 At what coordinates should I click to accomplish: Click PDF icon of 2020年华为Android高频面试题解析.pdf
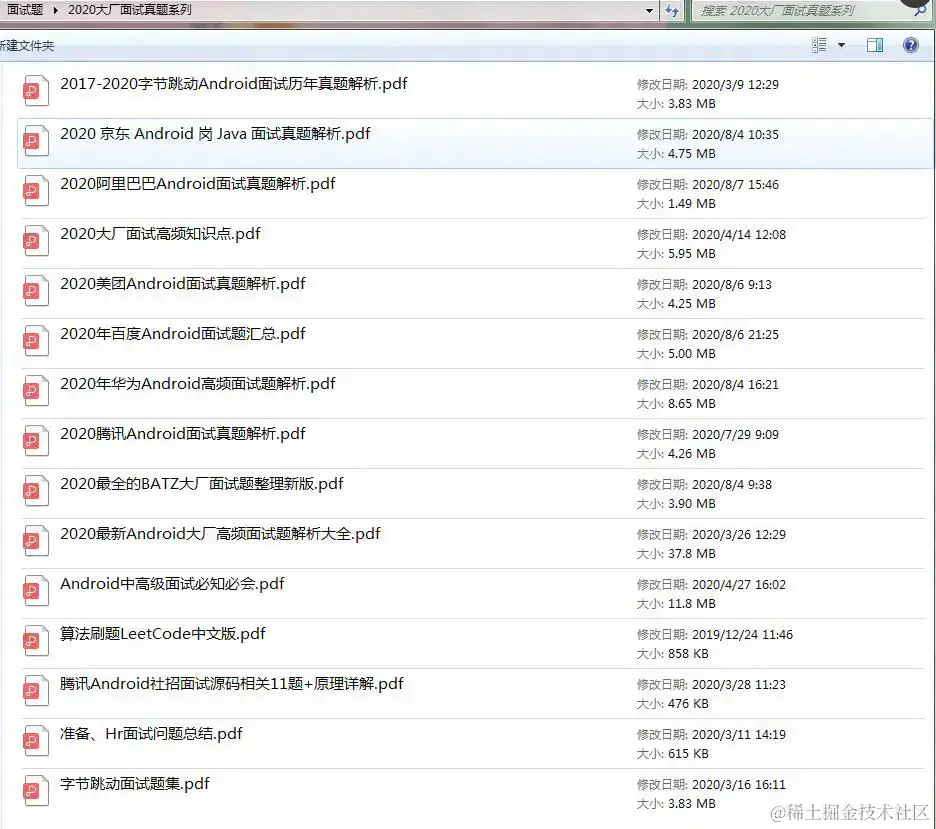coord(35,391)
